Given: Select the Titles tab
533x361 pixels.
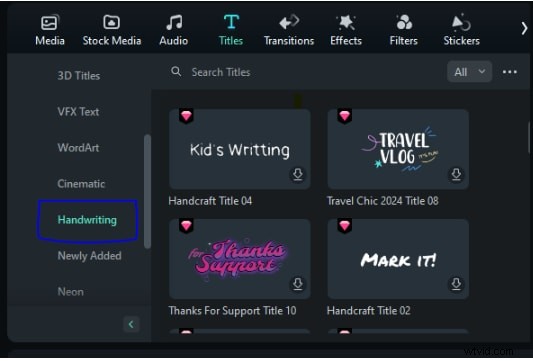Looking at the screenshot, I should [x=231, y=30].
